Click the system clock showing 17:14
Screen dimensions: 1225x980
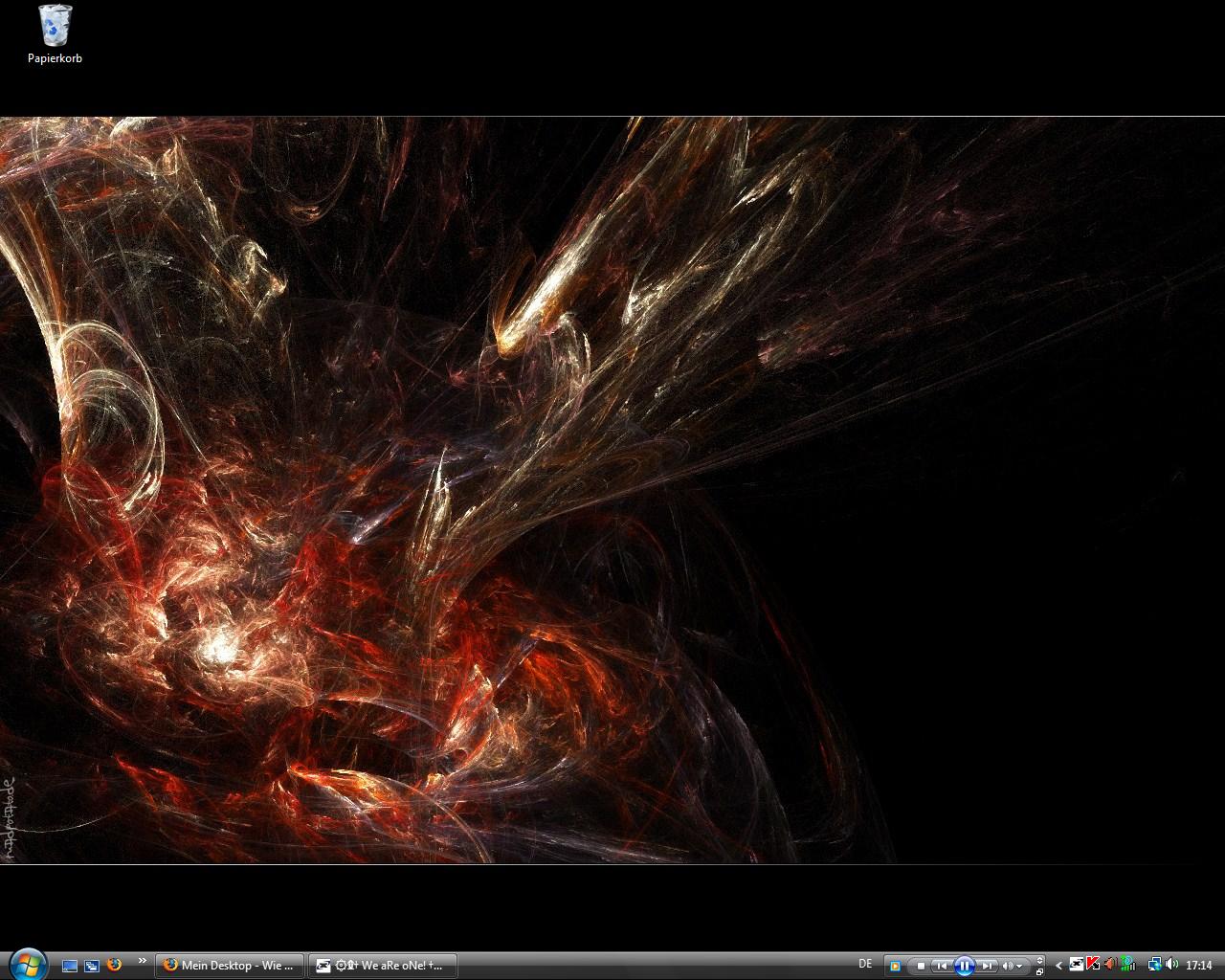1198,966
